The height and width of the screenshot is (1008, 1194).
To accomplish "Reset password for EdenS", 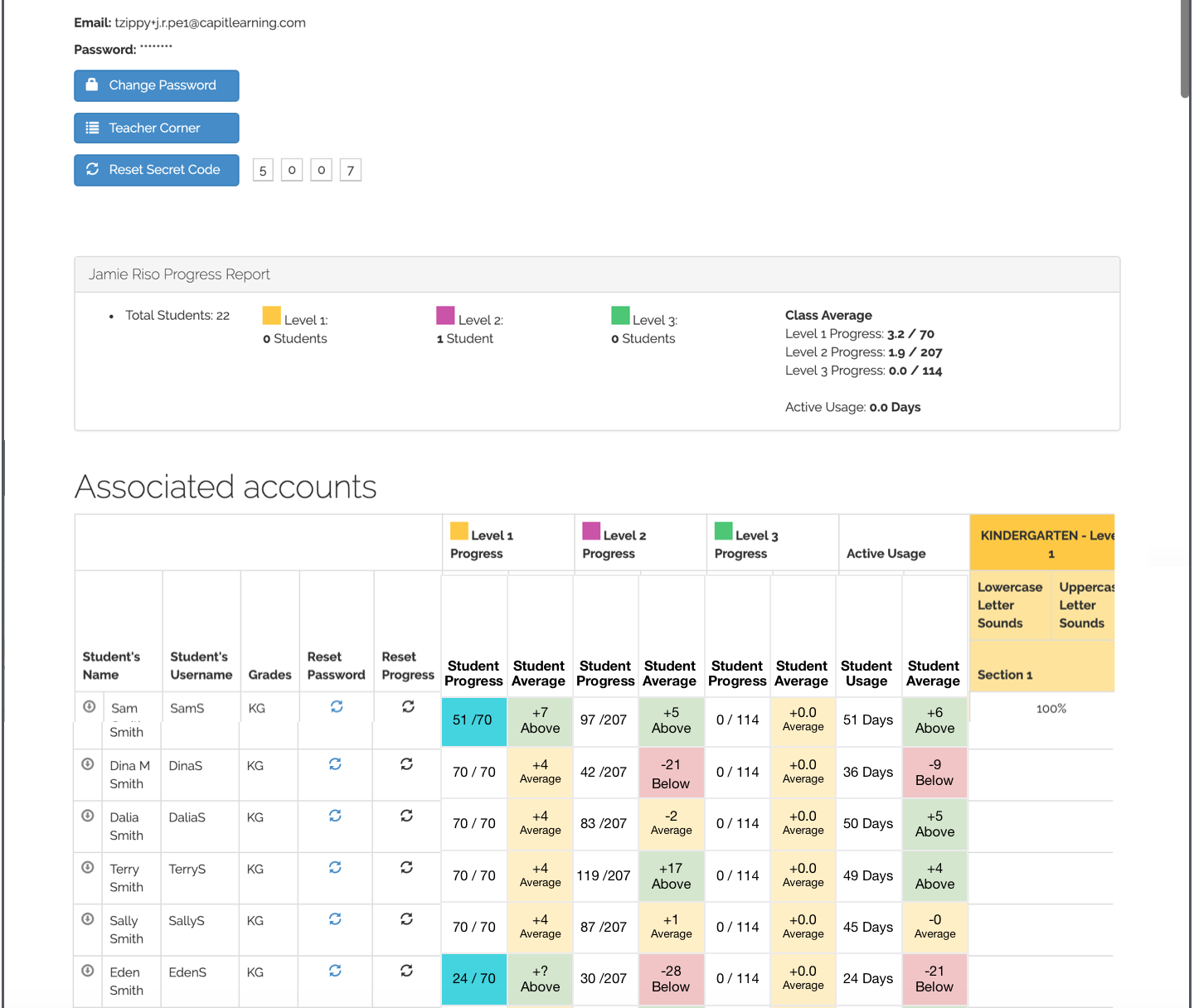I will 335,970.
